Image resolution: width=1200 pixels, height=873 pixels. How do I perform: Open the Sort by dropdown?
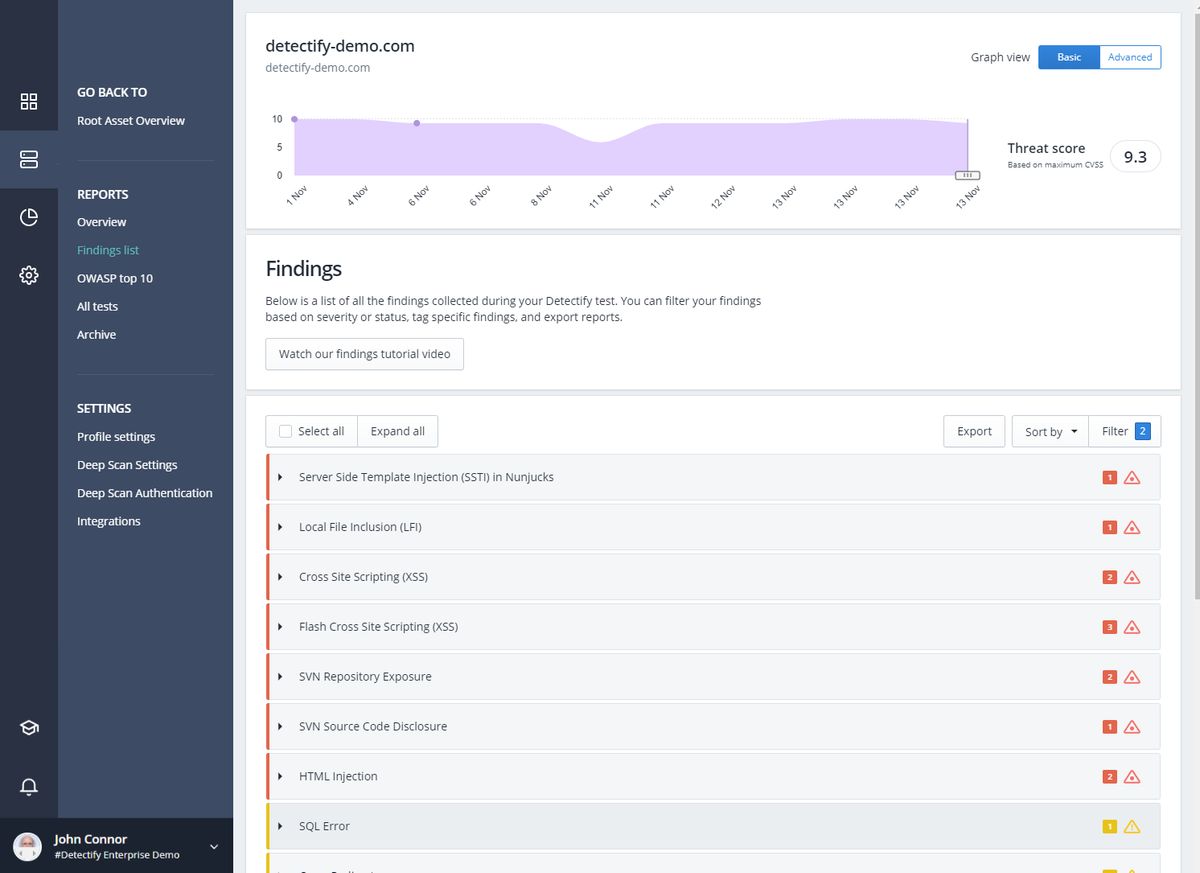click(1049, 431)
